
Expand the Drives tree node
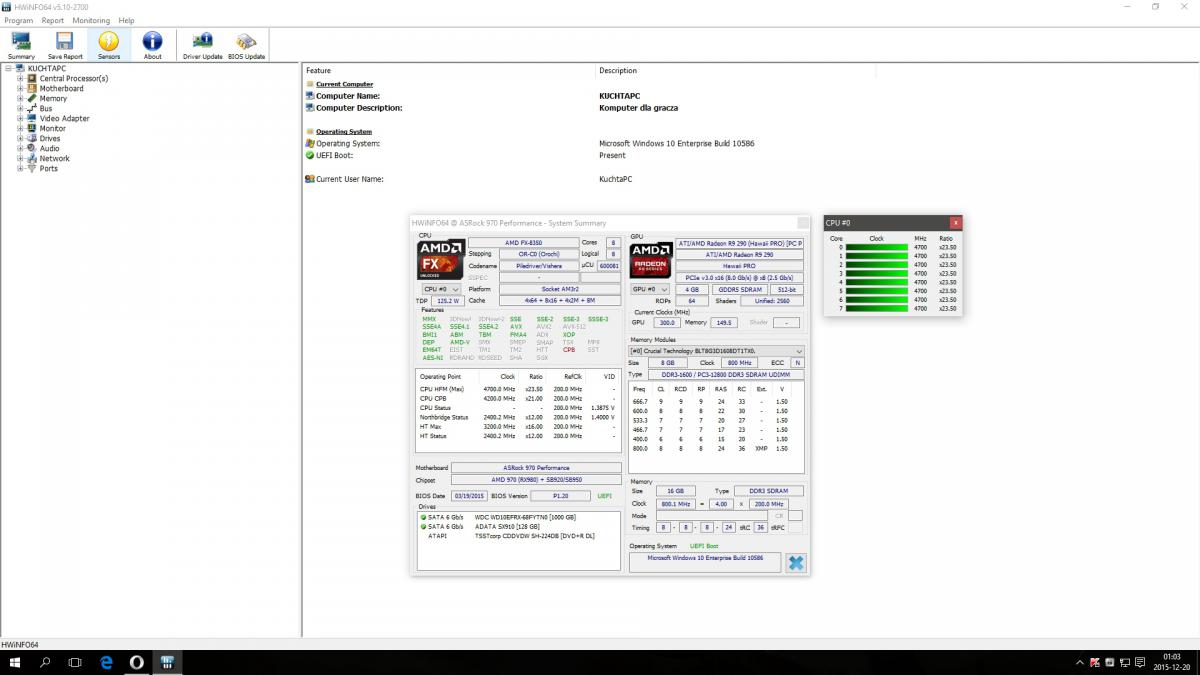20,138
